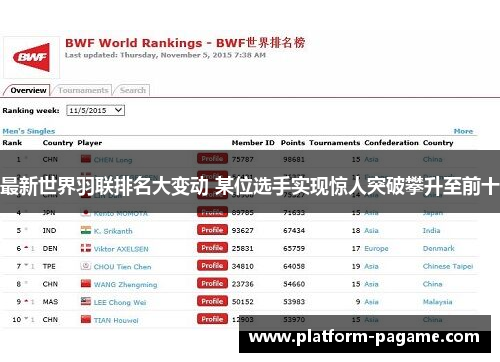Click Profile button for Kento MOMOTA
The height and width of the screenshot is (362, 500).
(x=212, y=212)
